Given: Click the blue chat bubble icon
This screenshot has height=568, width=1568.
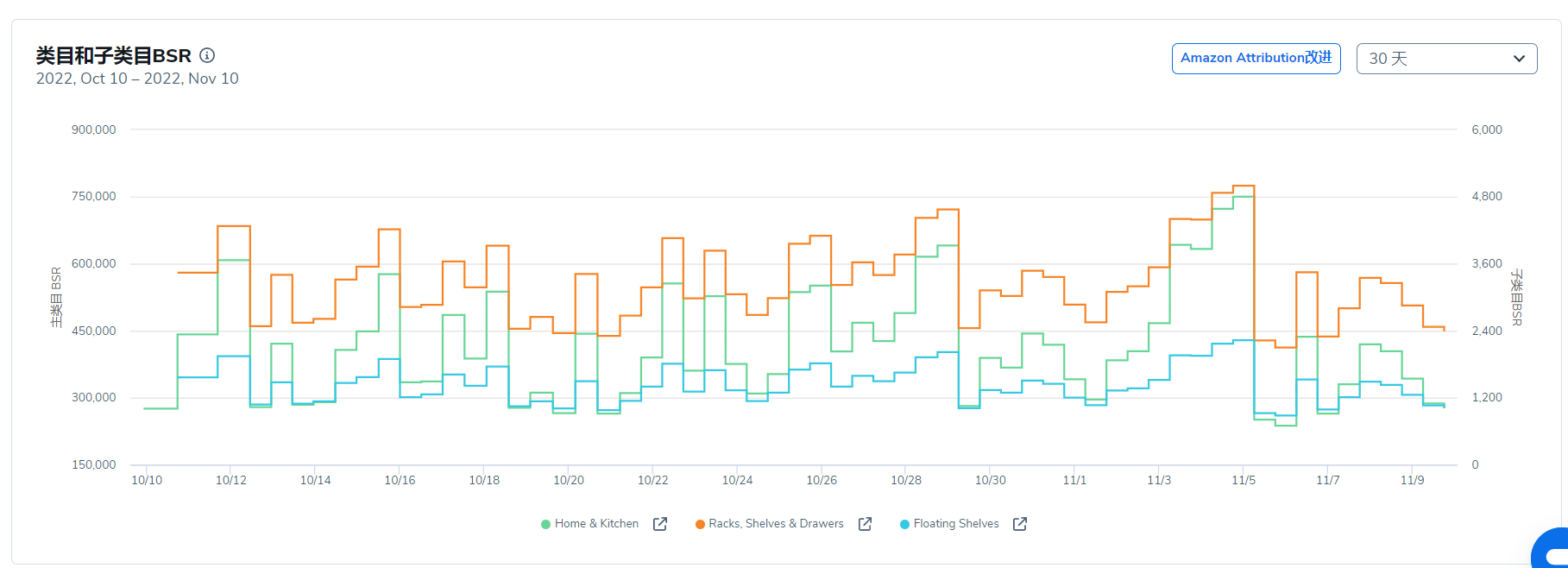Looking at the screenshot, I should (1552, 550).
